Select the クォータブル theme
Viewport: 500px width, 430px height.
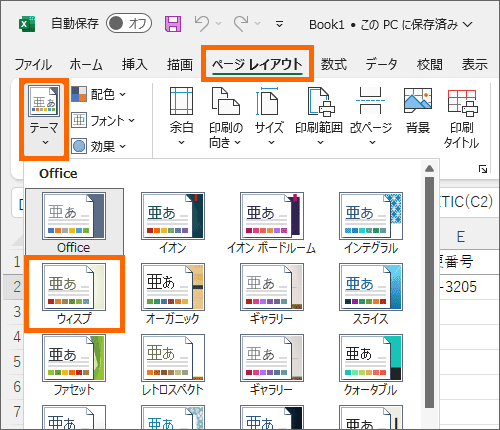click(371, 365)
